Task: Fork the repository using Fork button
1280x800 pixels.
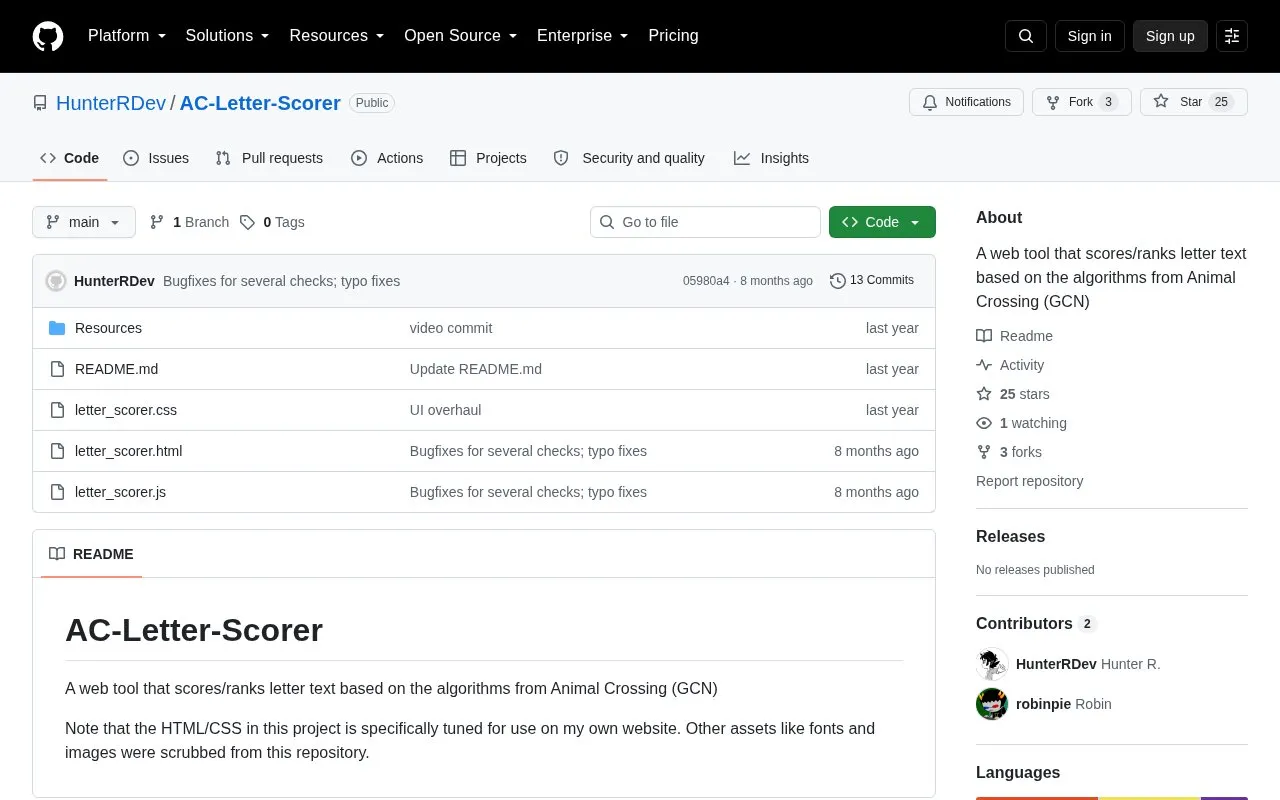Action: click(1081, 102)
